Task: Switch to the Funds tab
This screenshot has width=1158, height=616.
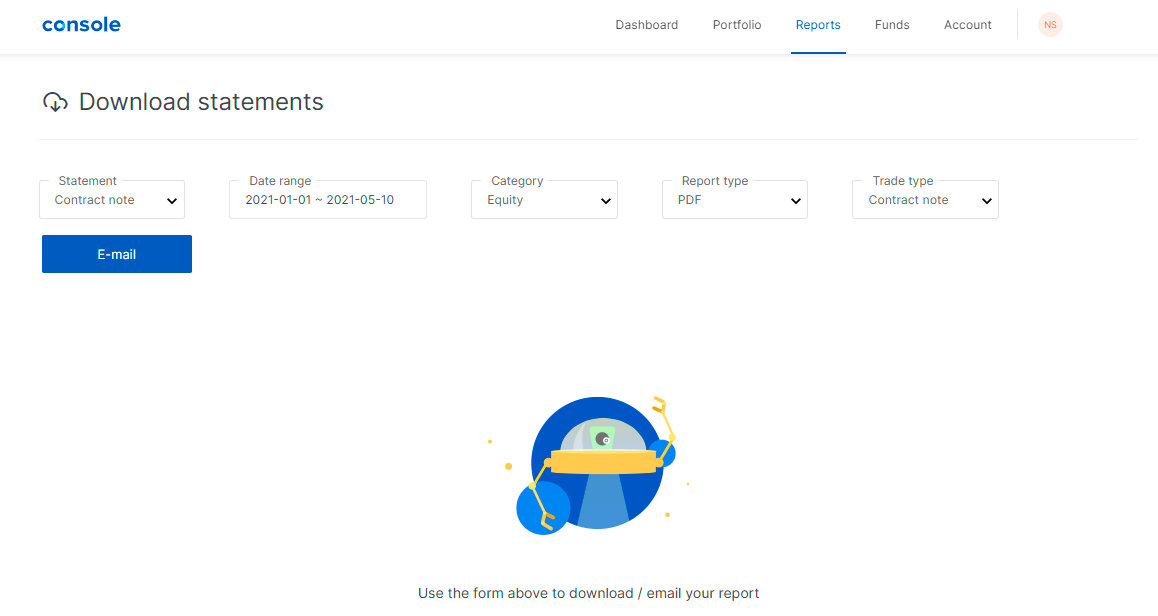Action: point(891,24)
